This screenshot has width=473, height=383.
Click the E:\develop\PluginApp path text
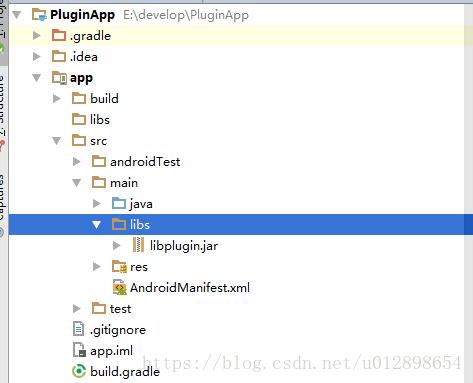point(186,15)
